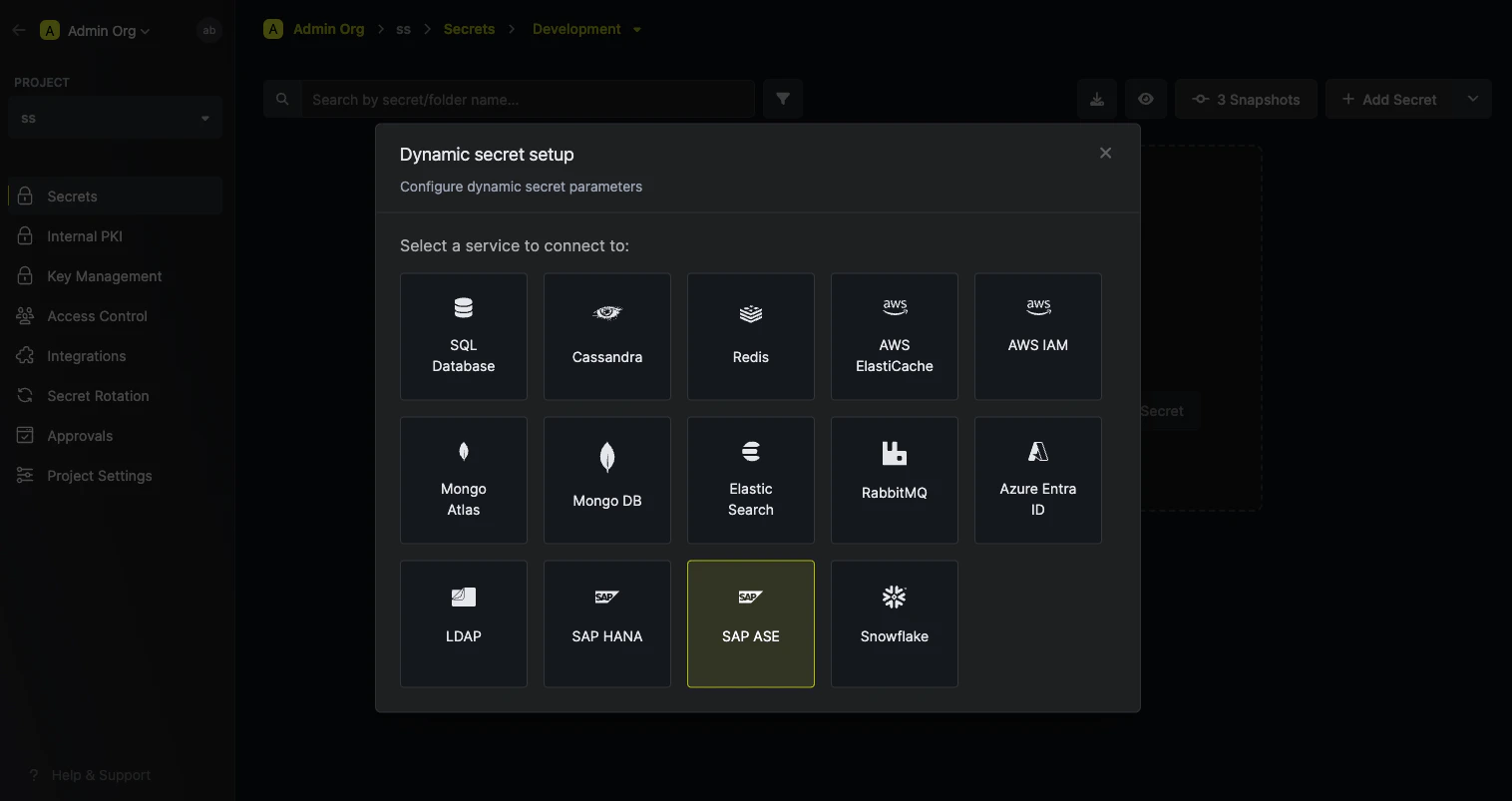Click the search magnifier icon
The width and height of the screenshot is (1512, 801).
282,99
